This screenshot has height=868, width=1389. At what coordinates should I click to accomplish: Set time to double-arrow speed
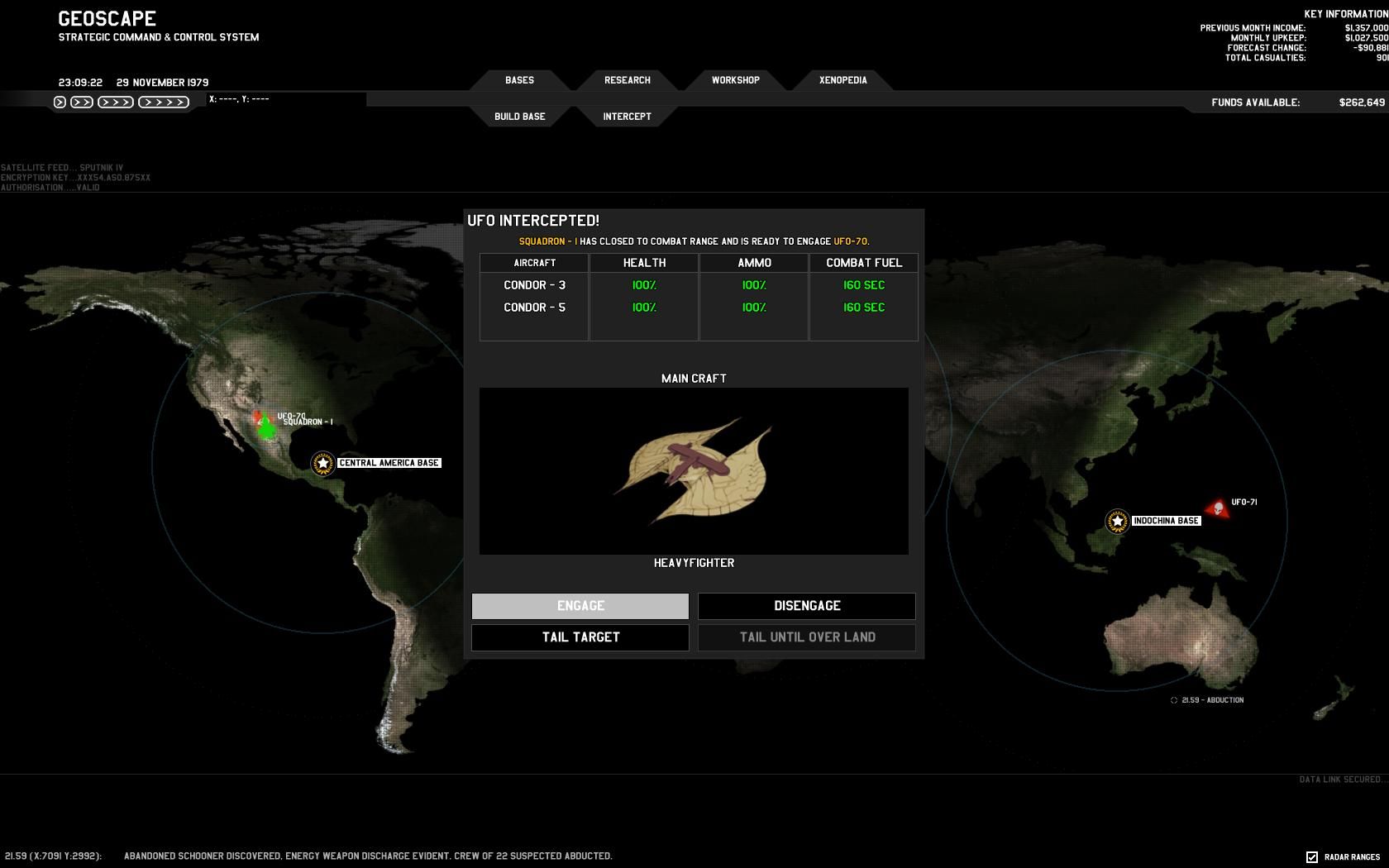click(x=82, y=103)
